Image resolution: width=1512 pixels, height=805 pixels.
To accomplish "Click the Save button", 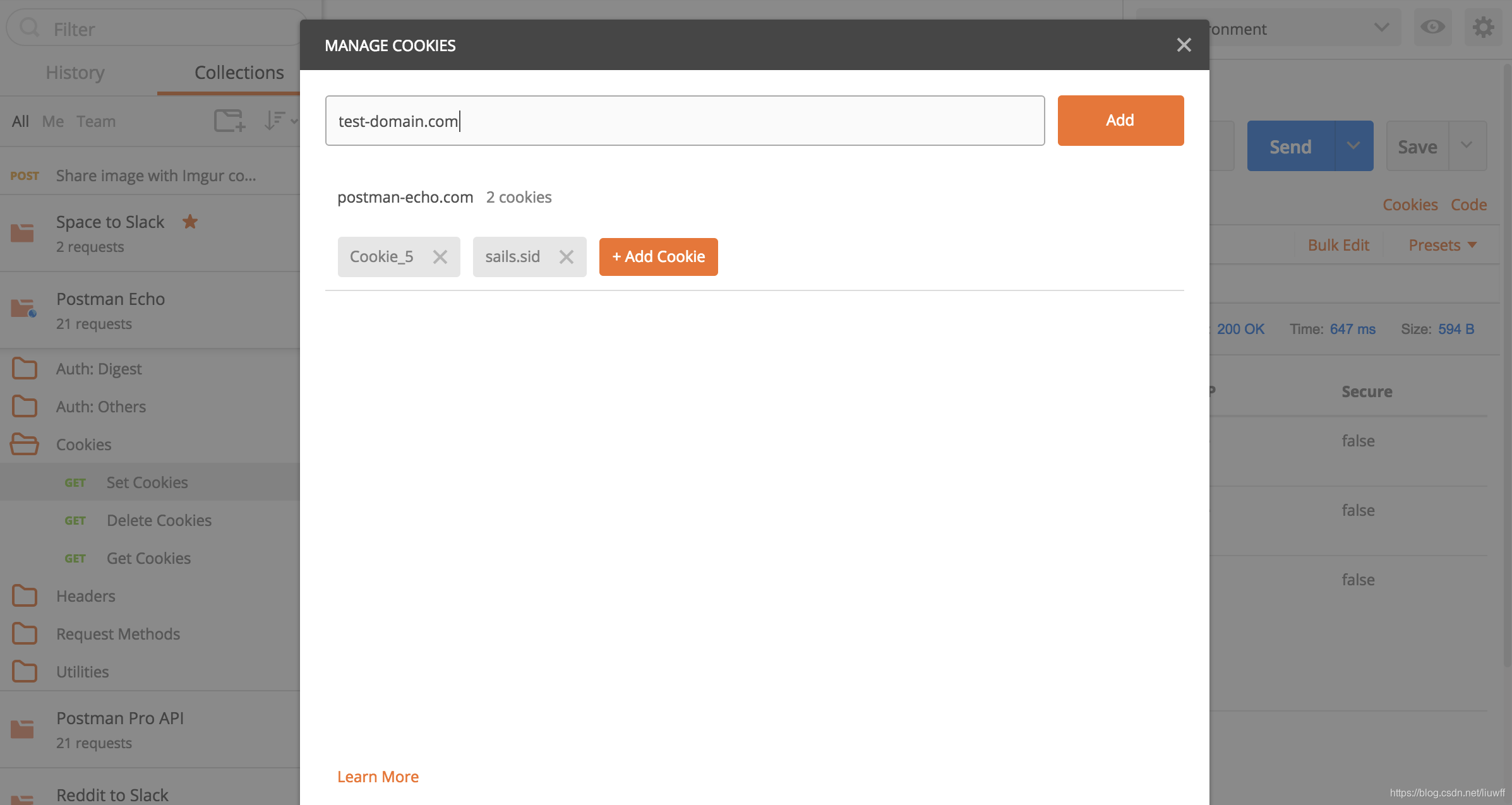I will [1417, 146].
